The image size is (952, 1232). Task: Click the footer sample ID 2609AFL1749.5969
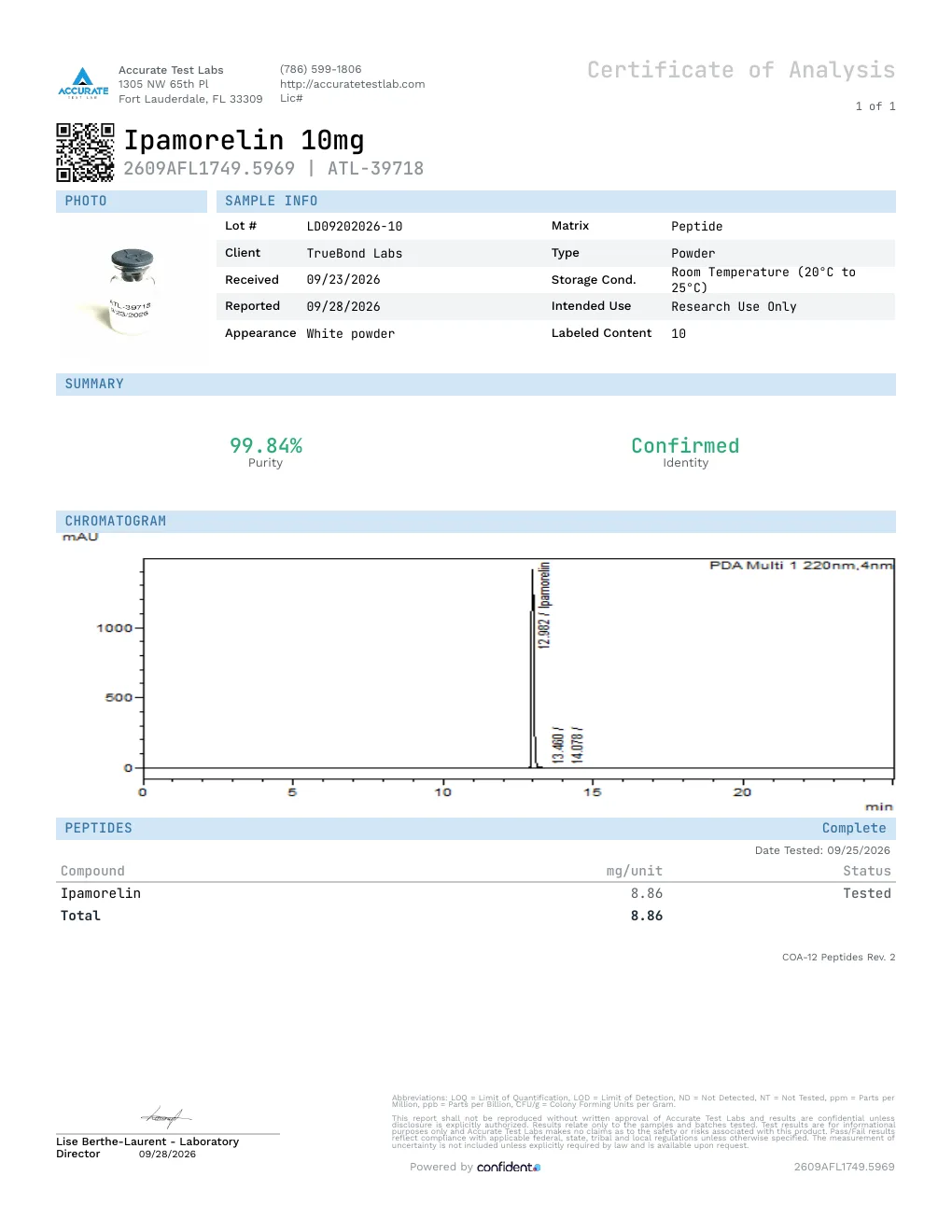(844, 1168)
